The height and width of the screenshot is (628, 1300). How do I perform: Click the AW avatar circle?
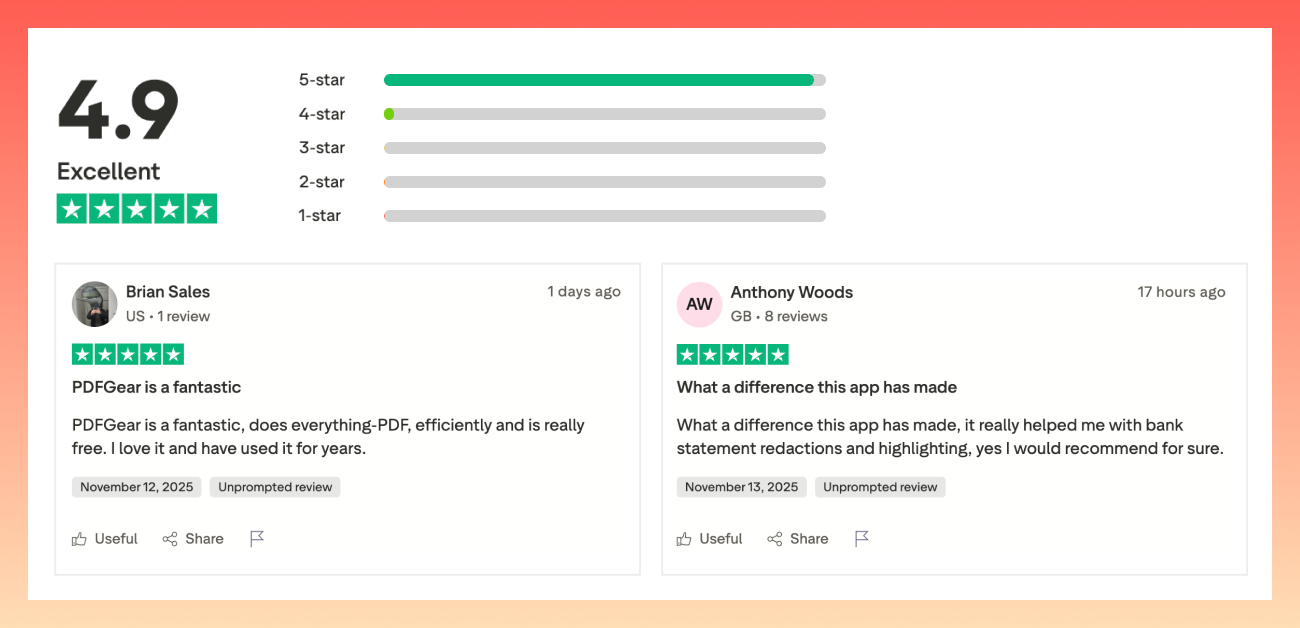[x=700, y=304]
